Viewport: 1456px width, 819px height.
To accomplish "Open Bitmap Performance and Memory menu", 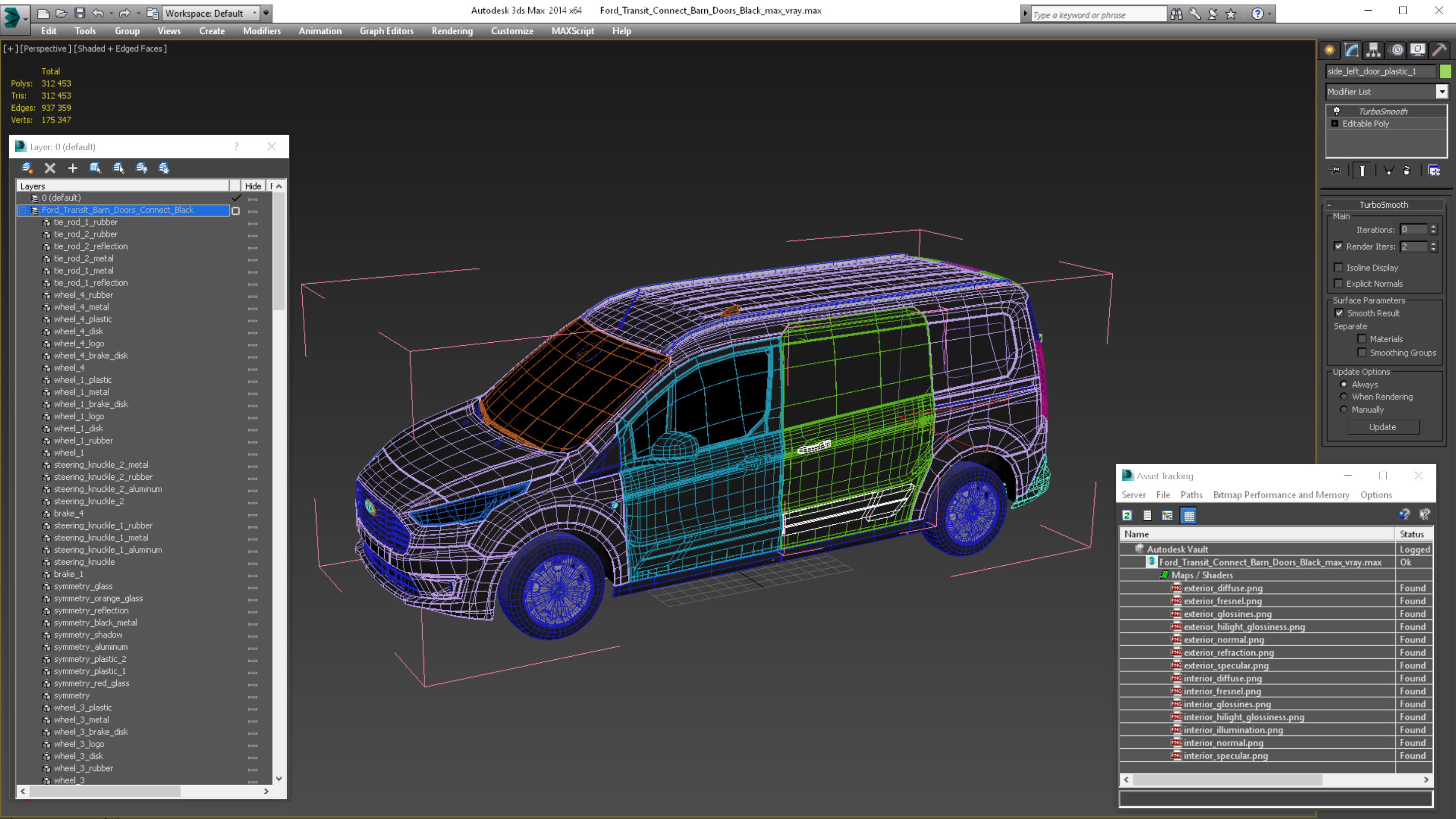I will coord(1282,494).
